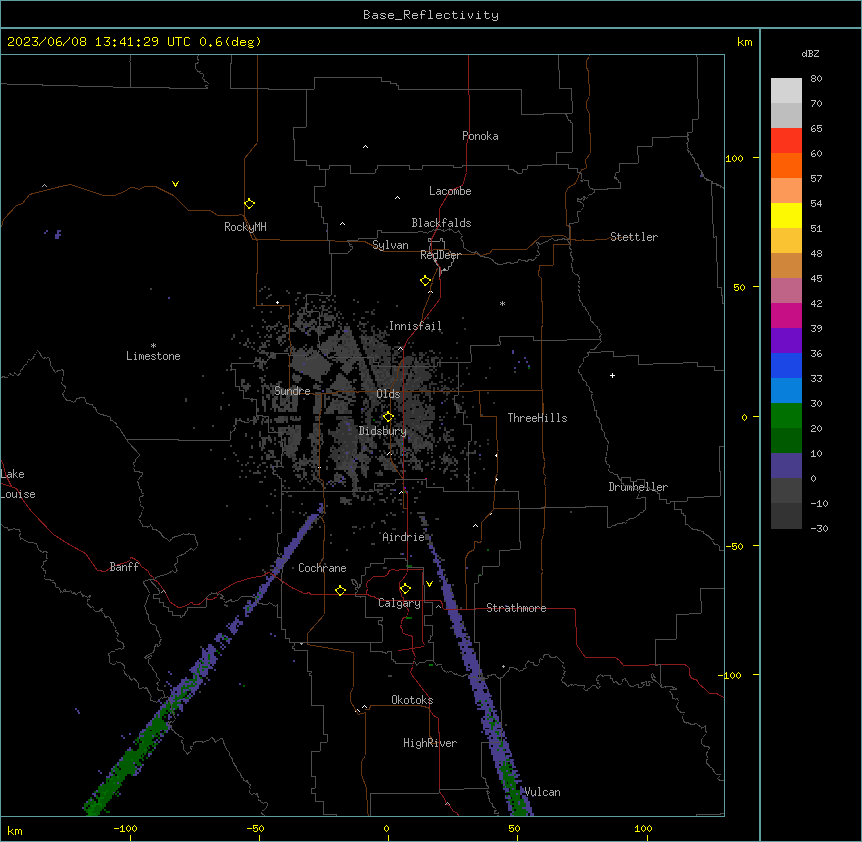Select the Limestone label

click(x=153, y=356)
